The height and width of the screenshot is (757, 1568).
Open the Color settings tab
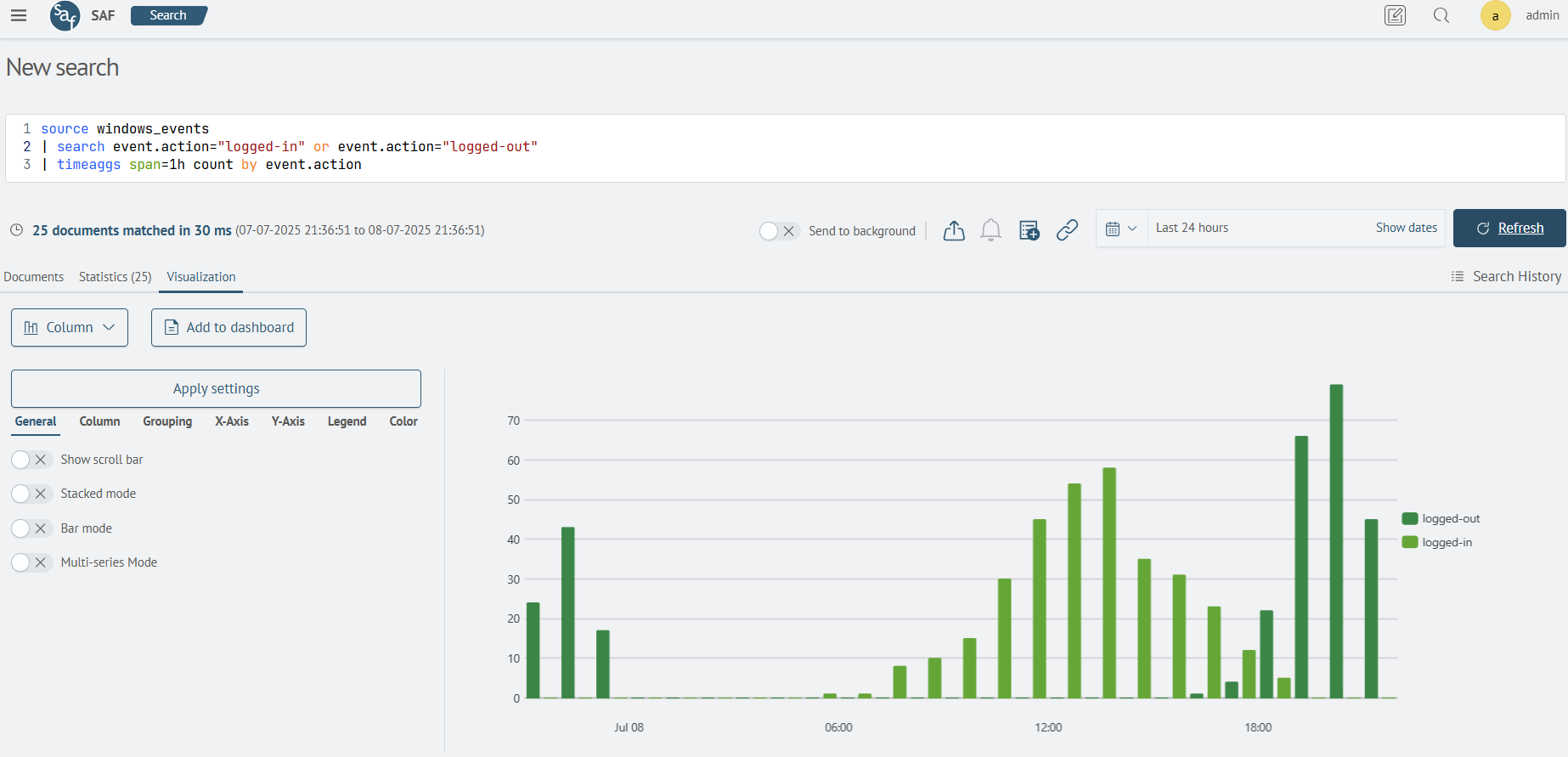pyautogui.click(x=403, y=421)
